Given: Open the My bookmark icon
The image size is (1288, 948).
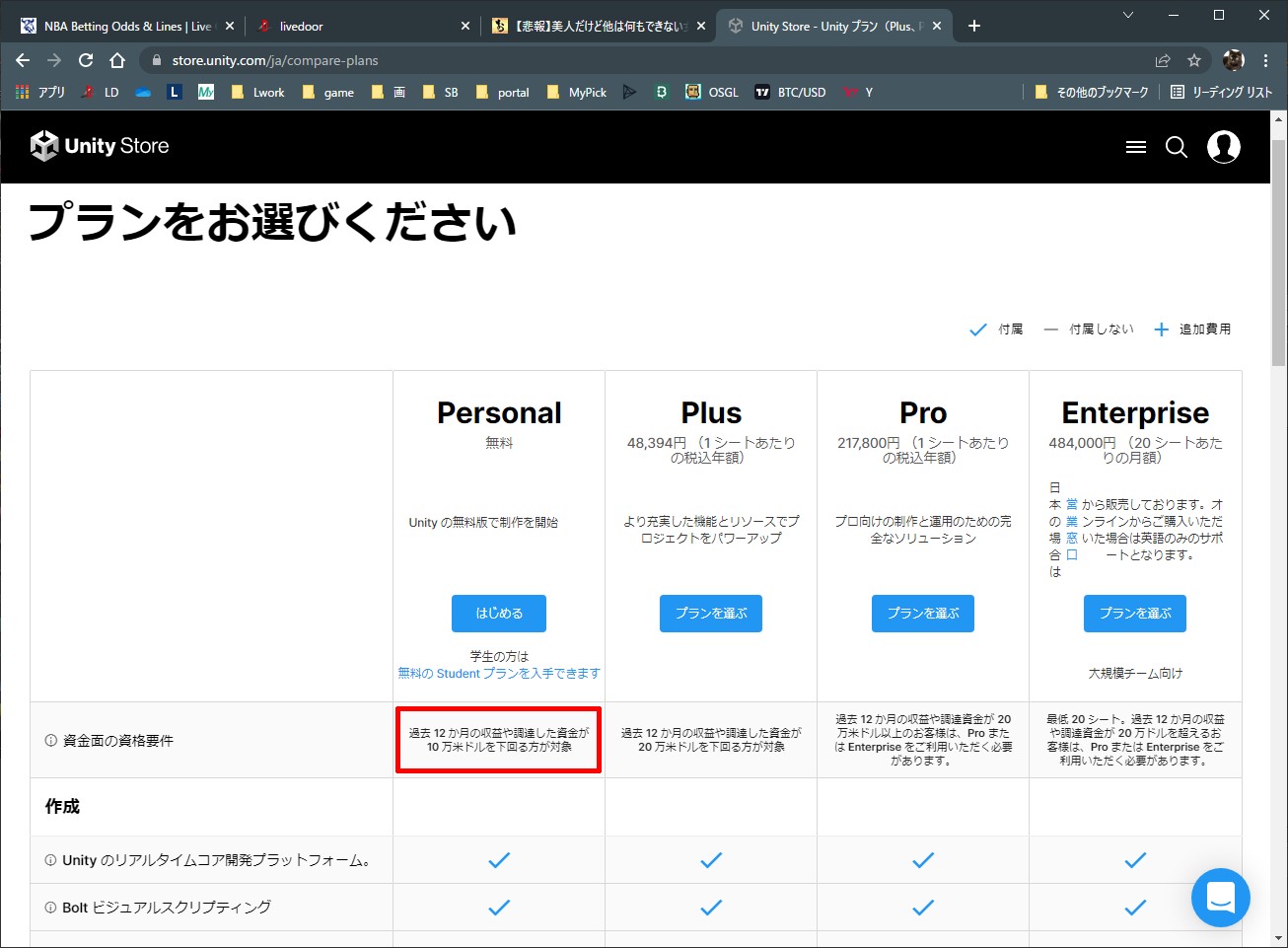Looking at the screenshot, I should (x=206, y=92).
